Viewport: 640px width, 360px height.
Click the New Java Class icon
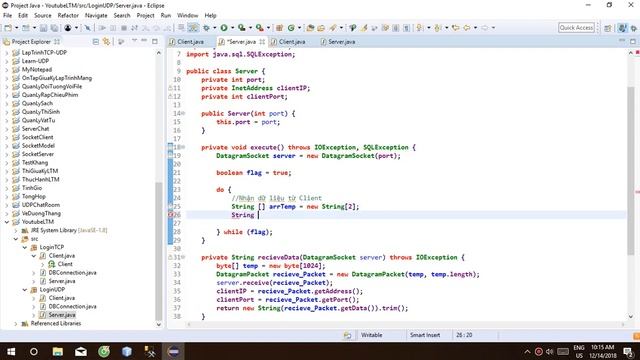[x=291, y=28]
